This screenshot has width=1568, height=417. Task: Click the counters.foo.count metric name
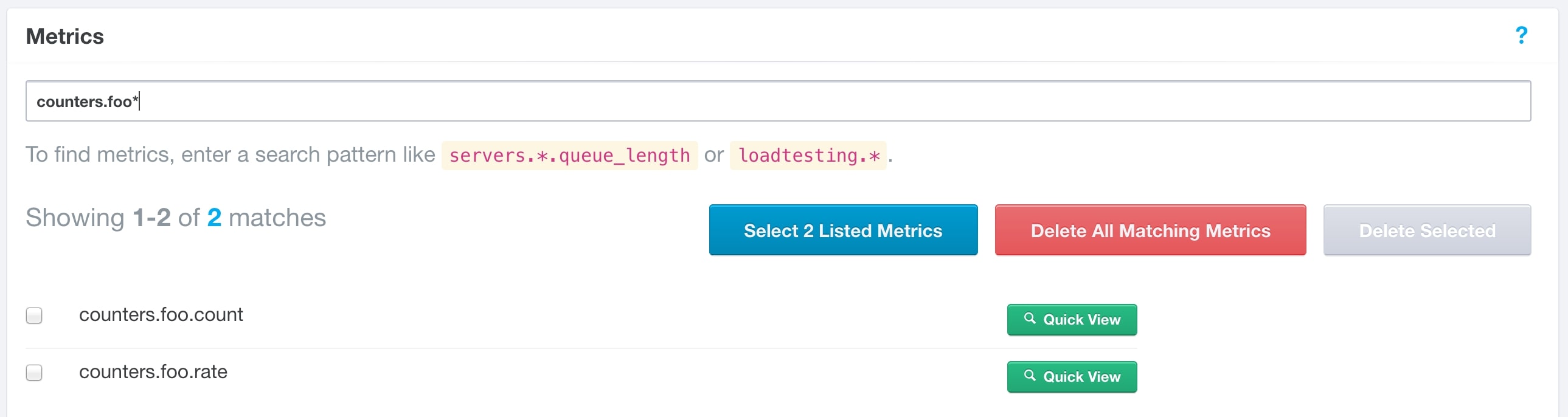pos(161,315)
